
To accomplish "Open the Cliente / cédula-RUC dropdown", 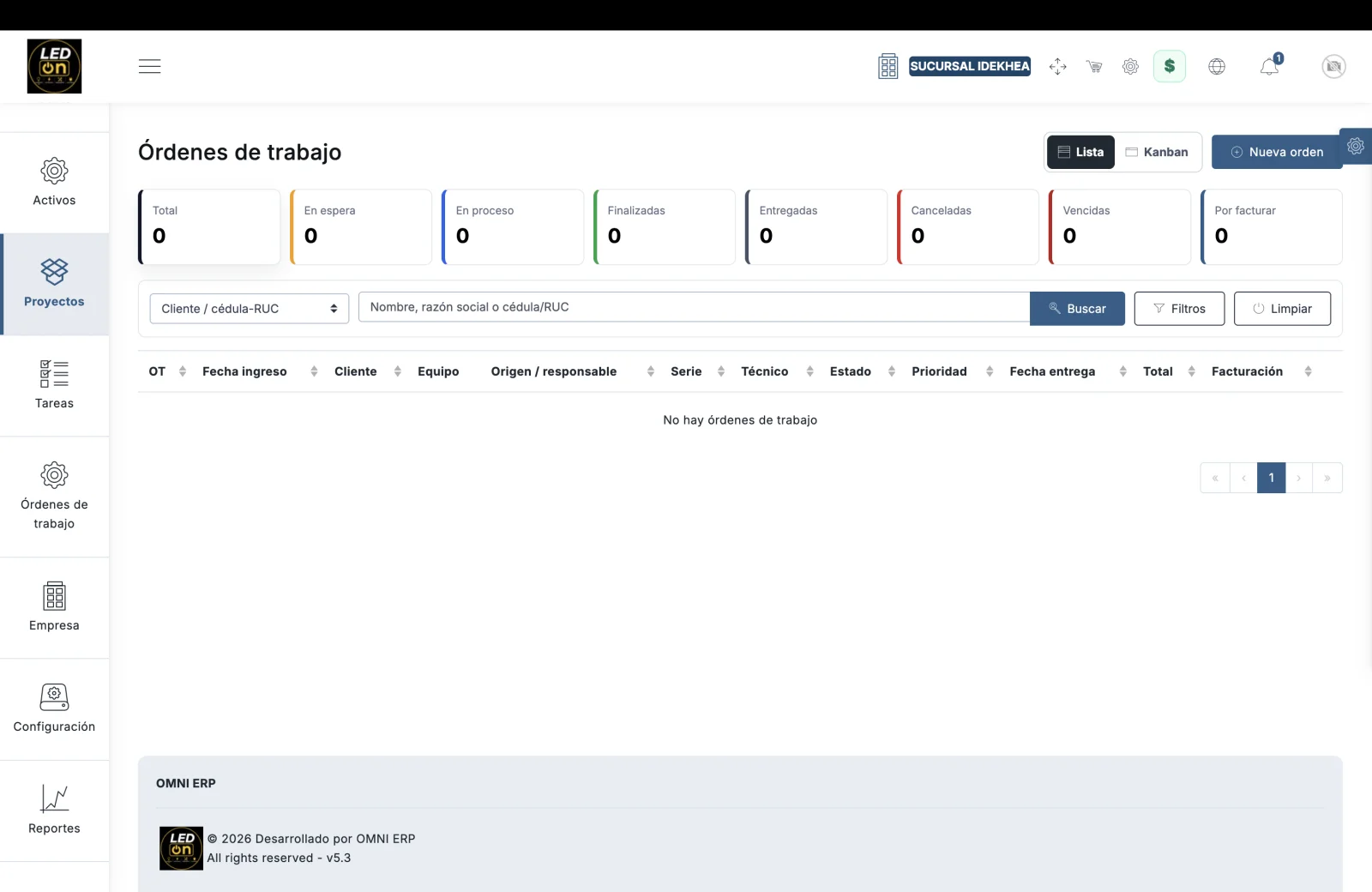I will pos(250,309).
